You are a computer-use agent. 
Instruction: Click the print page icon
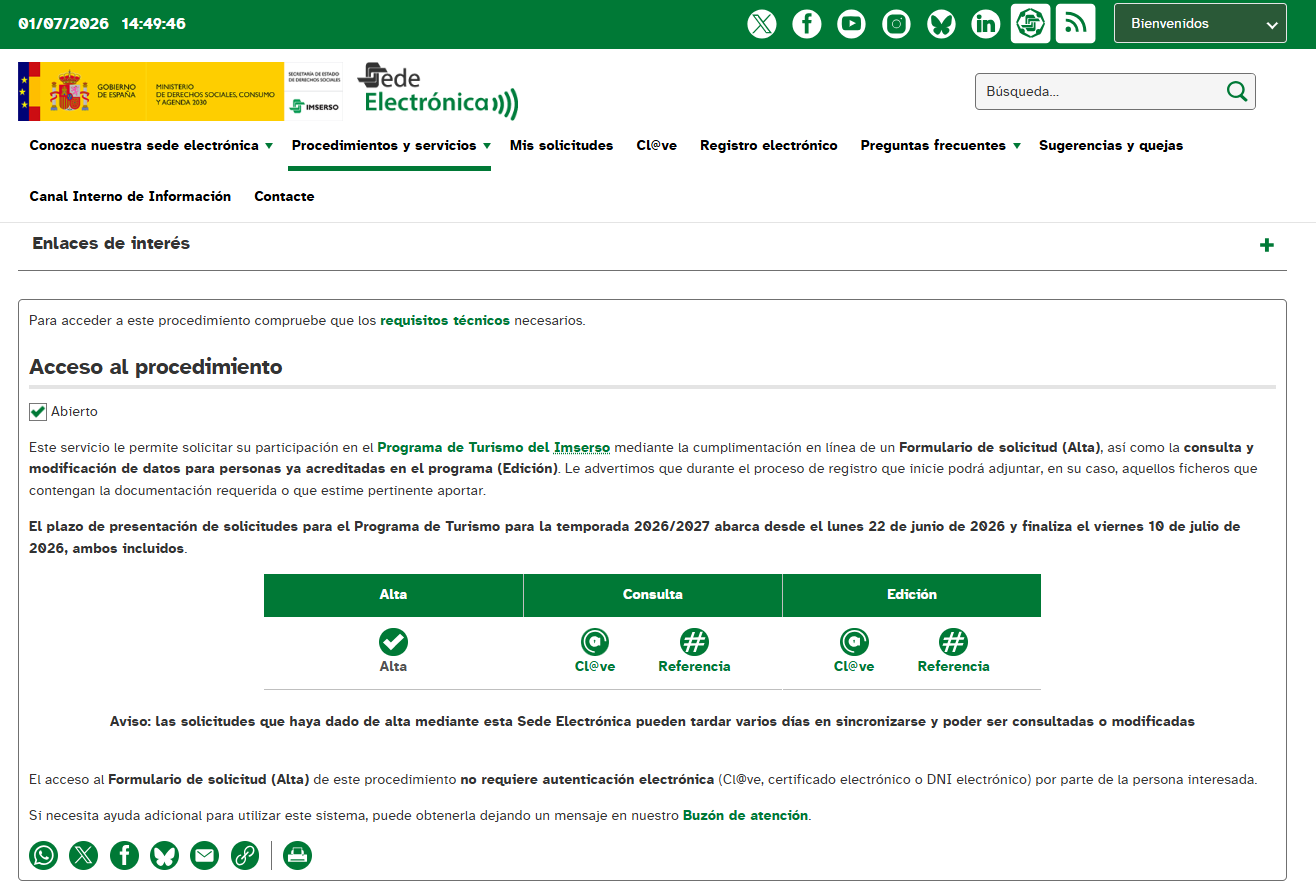298,855
